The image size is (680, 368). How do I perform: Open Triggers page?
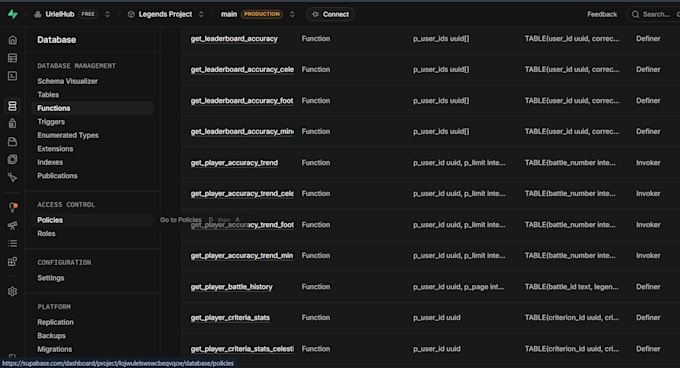coord(51,122)
